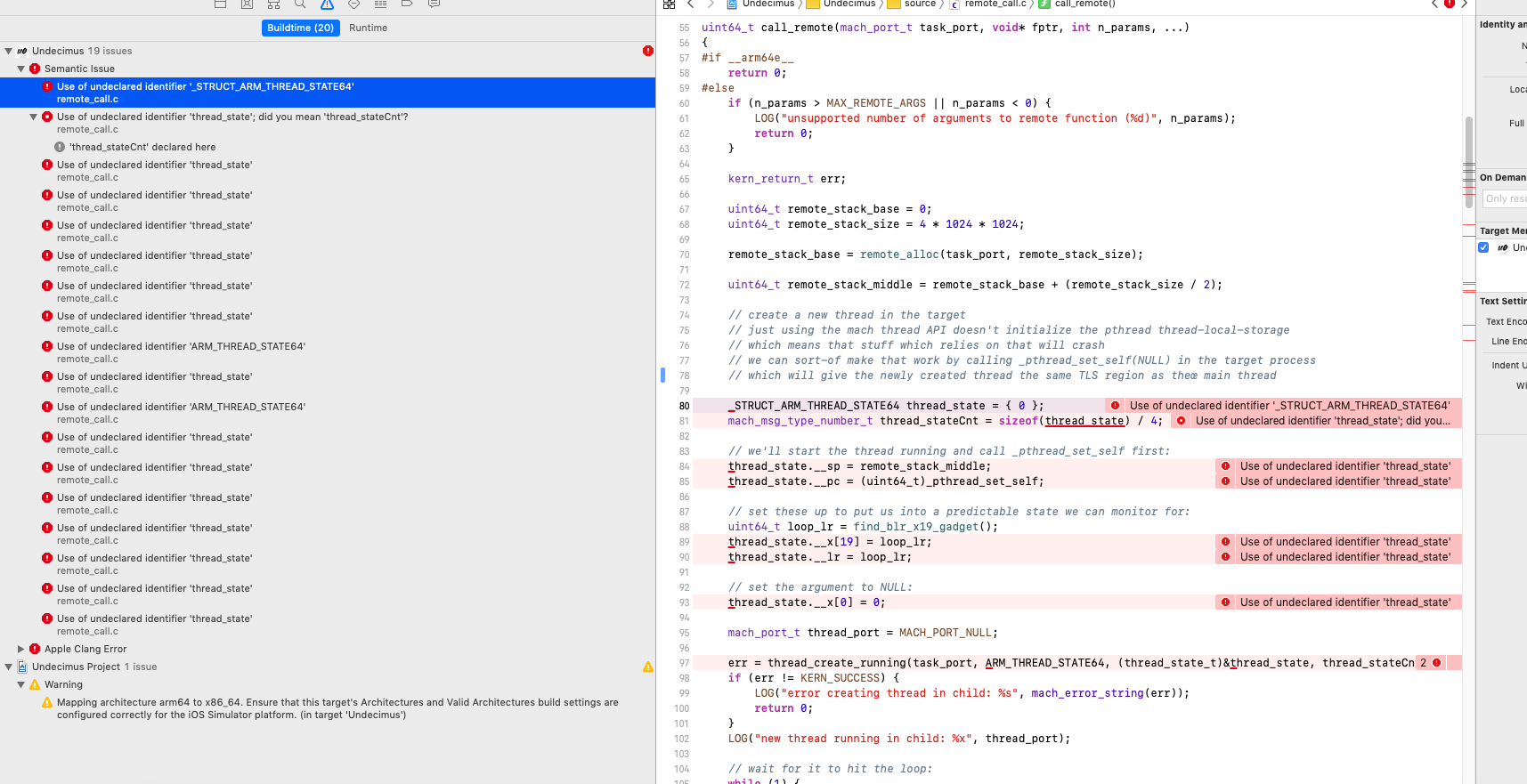The height and width of the screenshot is (784, 1527).
Task: Click the error icon on editor line 93
Action: (1225, 602)
